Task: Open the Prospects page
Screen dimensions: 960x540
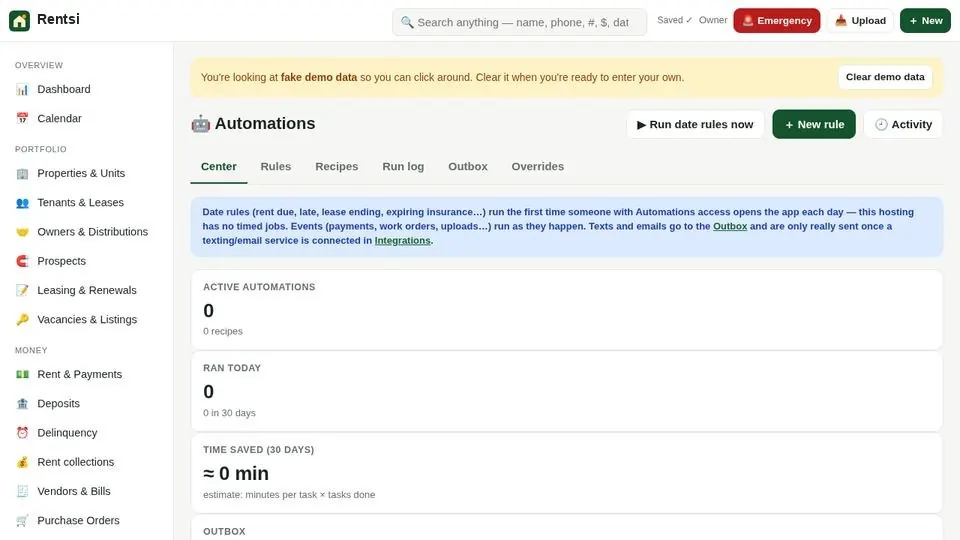Action: click(x=86, y=261)
